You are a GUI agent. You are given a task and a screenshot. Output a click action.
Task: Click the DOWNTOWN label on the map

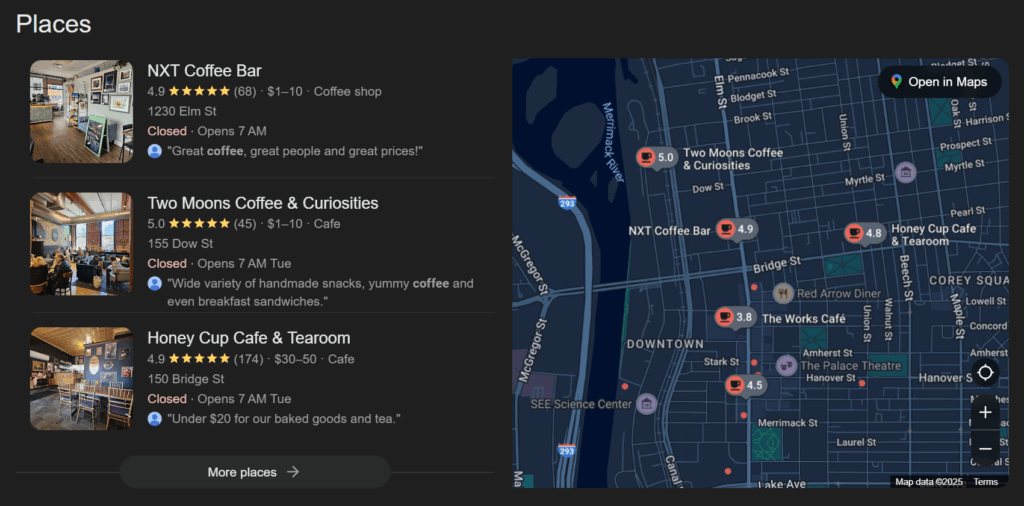[x=665, y=343]
